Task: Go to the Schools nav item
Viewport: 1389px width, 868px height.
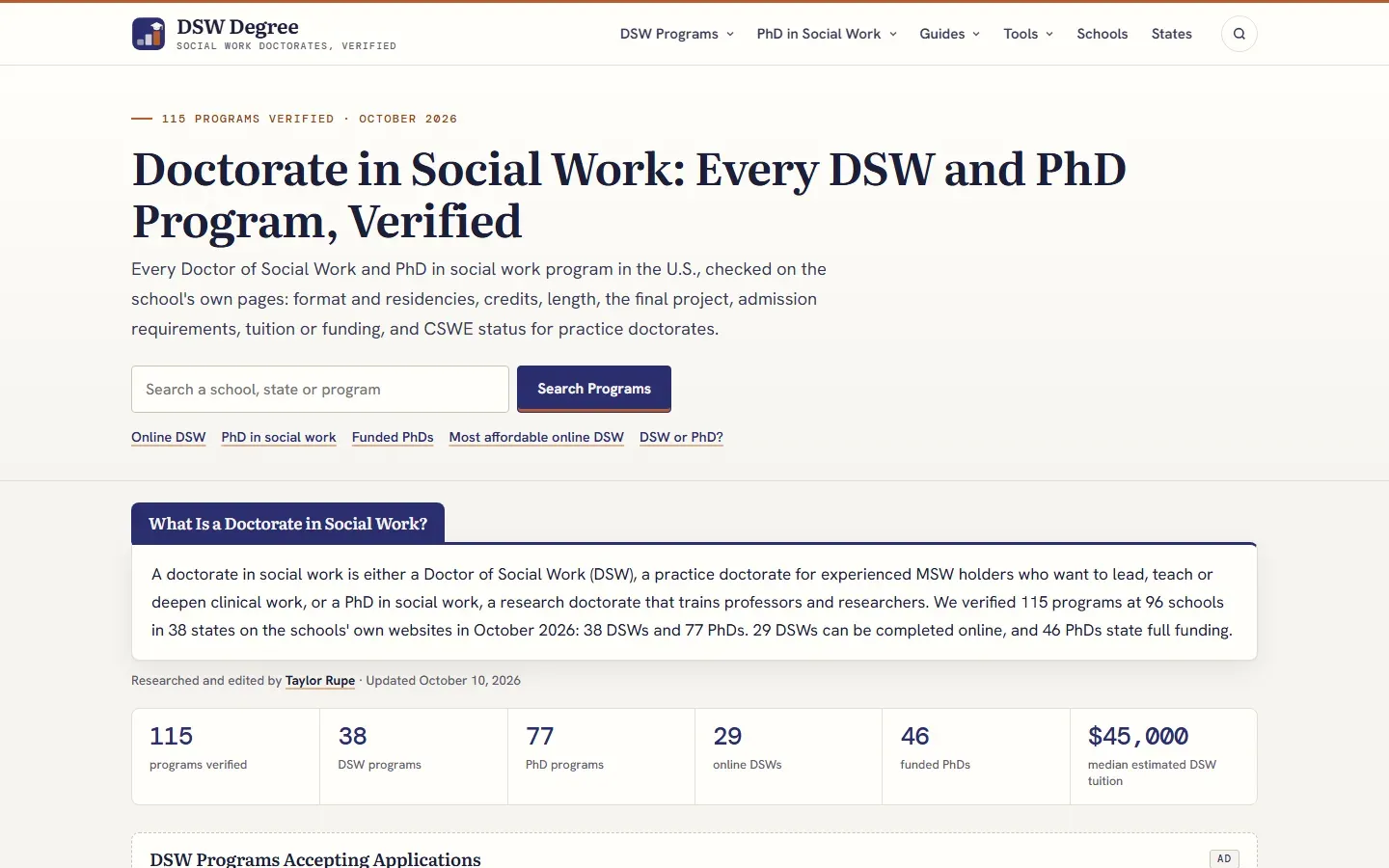Action: (1103, 34)
